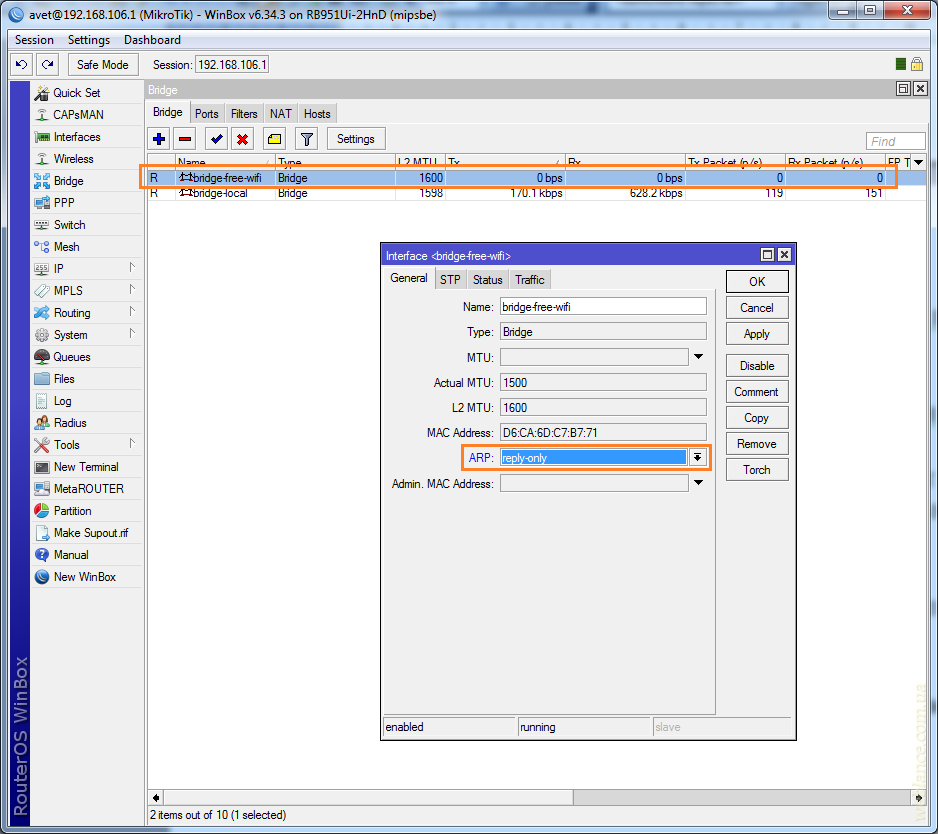
Task: Open Wireless in the sidebar
Action: click(x=73, y=159)
